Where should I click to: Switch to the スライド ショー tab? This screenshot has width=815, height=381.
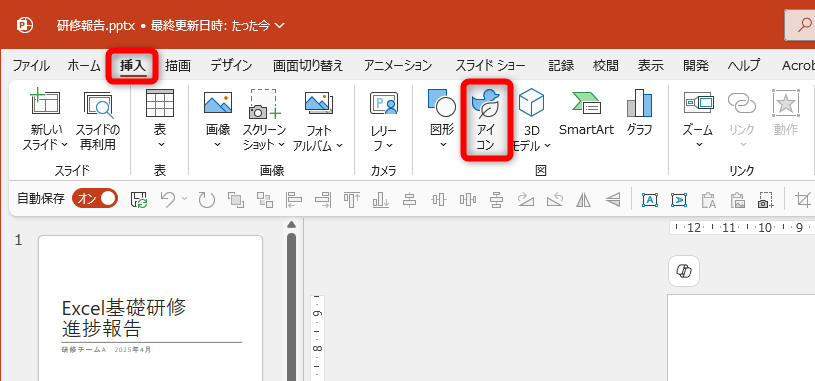coord(490,65)
